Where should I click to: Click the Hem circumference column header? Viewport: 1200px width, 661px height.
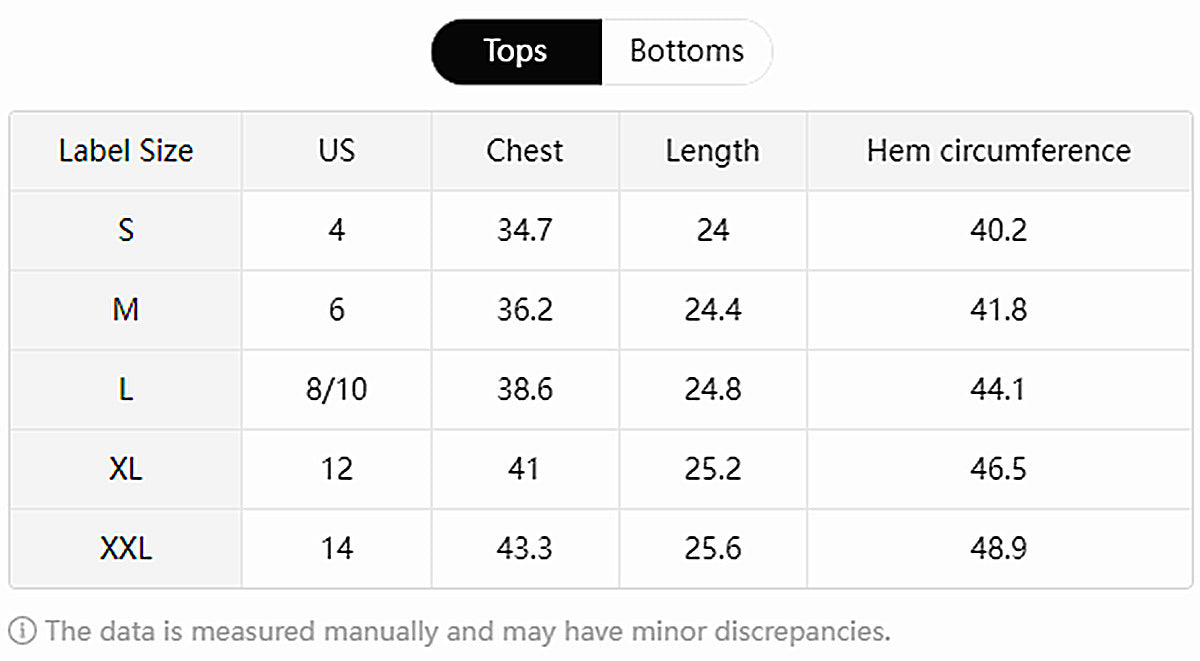click(998, 151)
